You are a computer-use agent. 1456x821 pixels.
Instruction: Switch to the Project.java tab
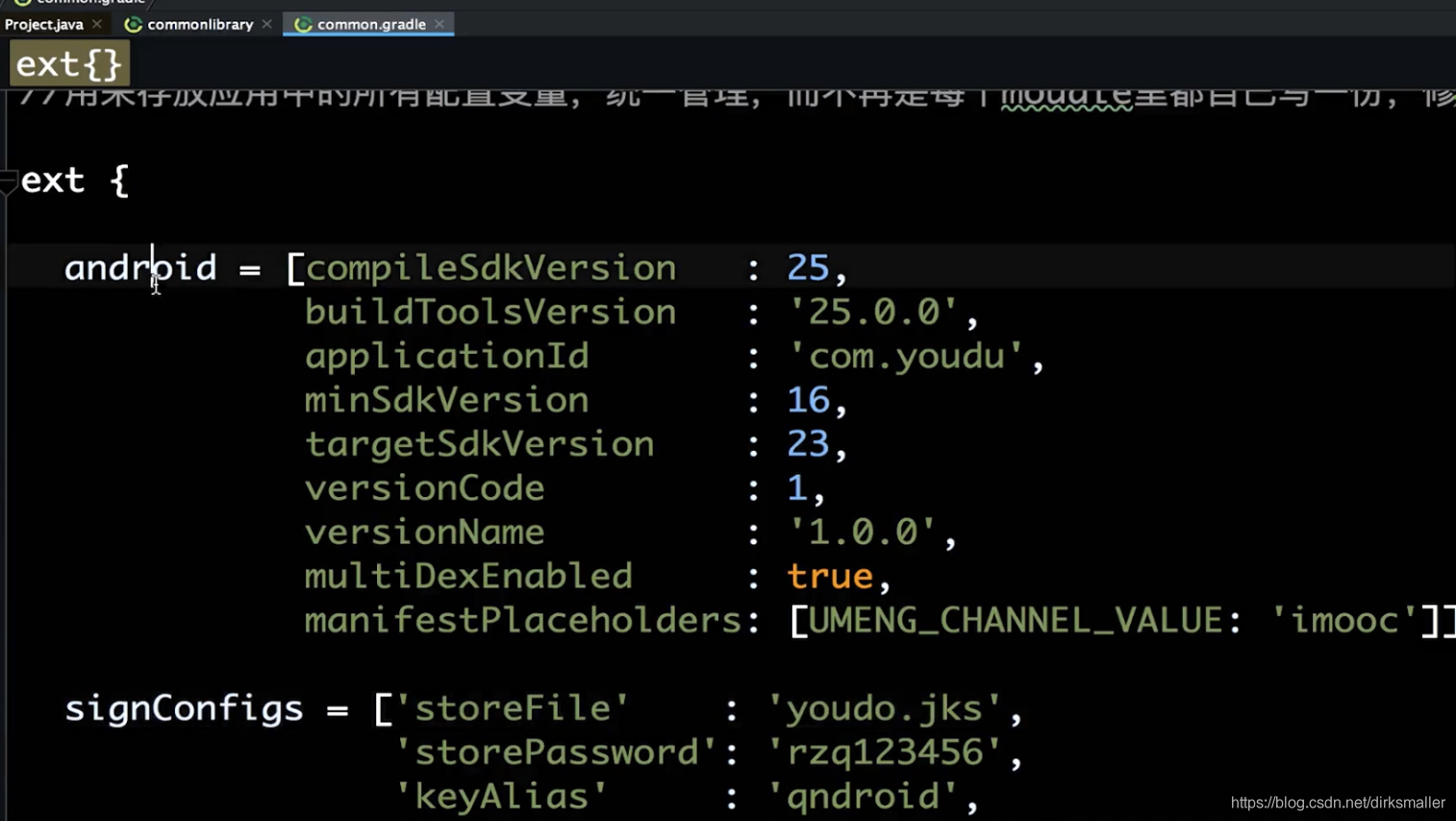(x=44, y=24)
